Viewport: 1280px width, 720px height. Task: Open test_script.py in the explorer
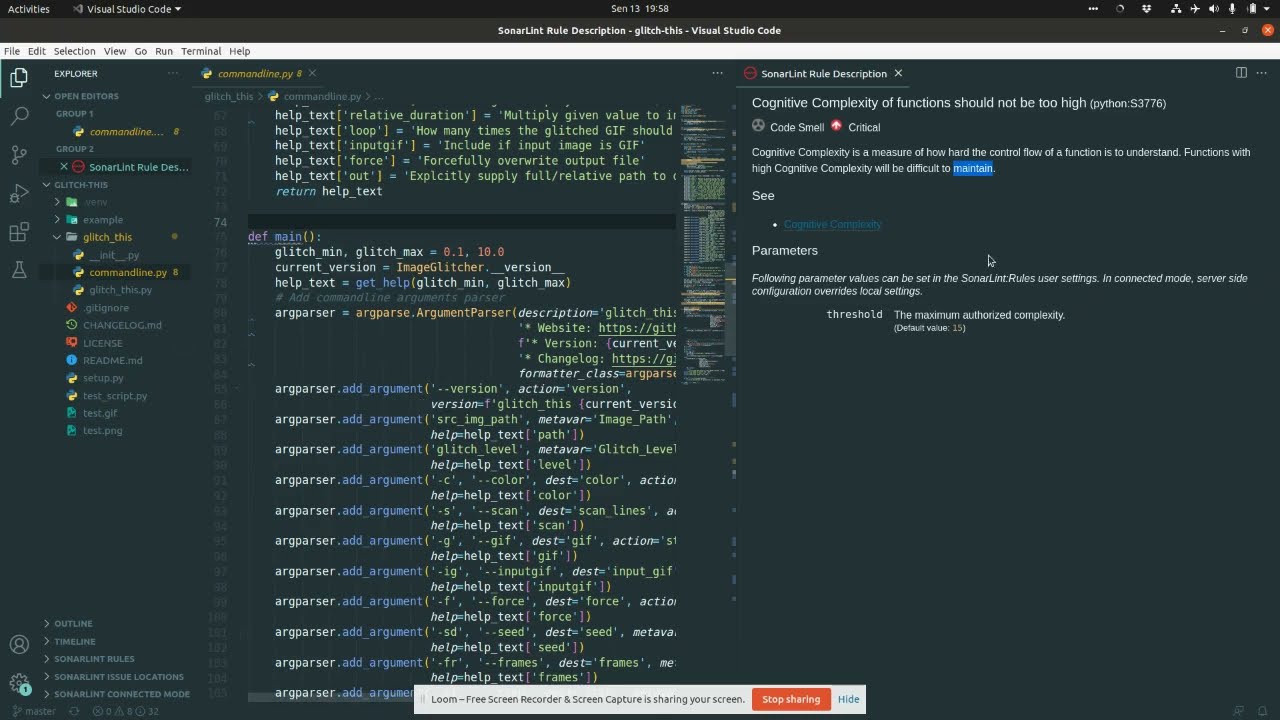pos(115,395)
